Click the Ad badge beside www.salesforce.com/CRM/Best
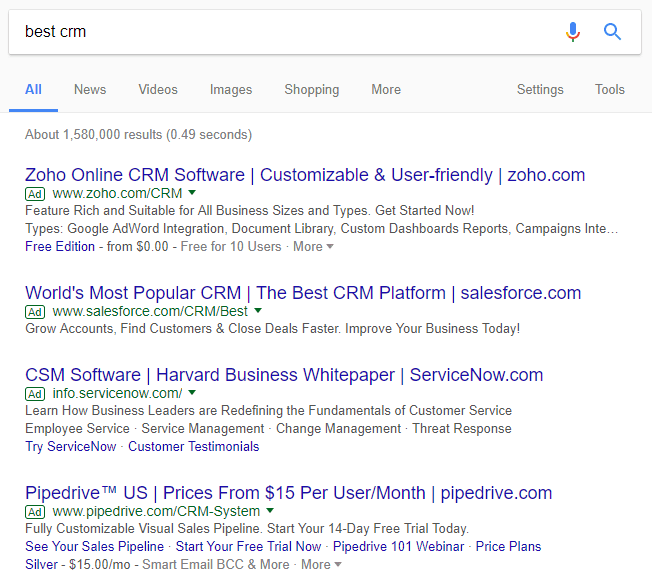This screenshot has width=652, height=582. tap(35, 312)
